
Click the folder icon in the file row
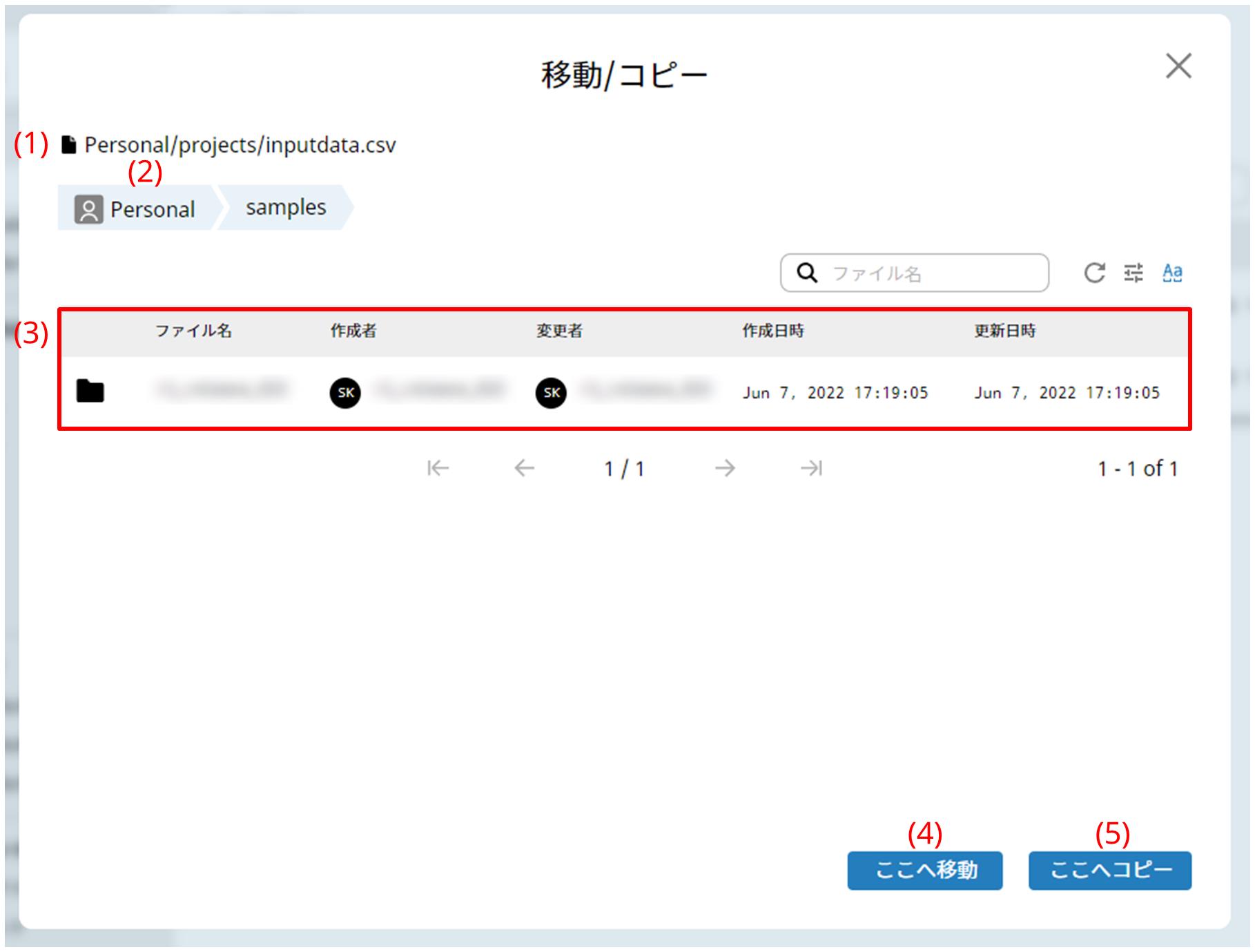coord(90,391)
